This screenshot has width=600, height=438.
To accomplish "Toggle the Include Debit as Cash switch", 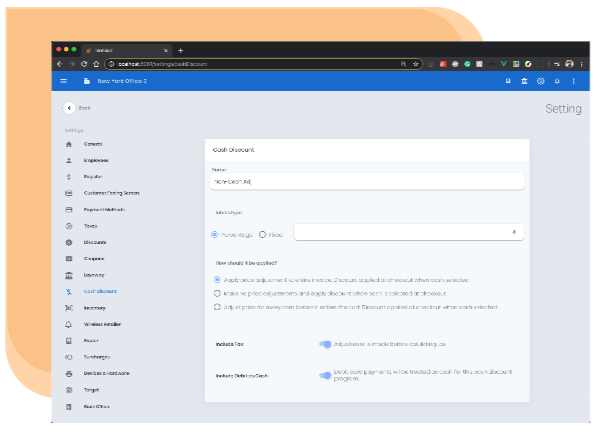I will (x=325, y=376).
